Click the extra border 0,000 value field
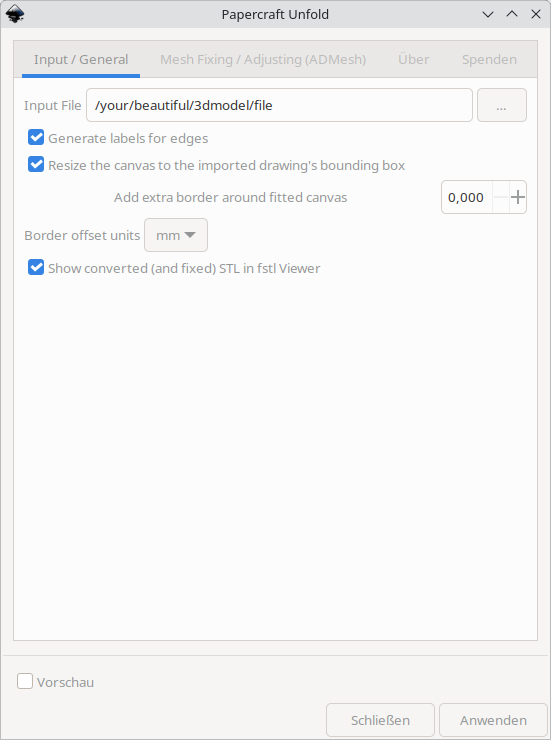This screenshot has height=740, width=551. coord(467,197)
